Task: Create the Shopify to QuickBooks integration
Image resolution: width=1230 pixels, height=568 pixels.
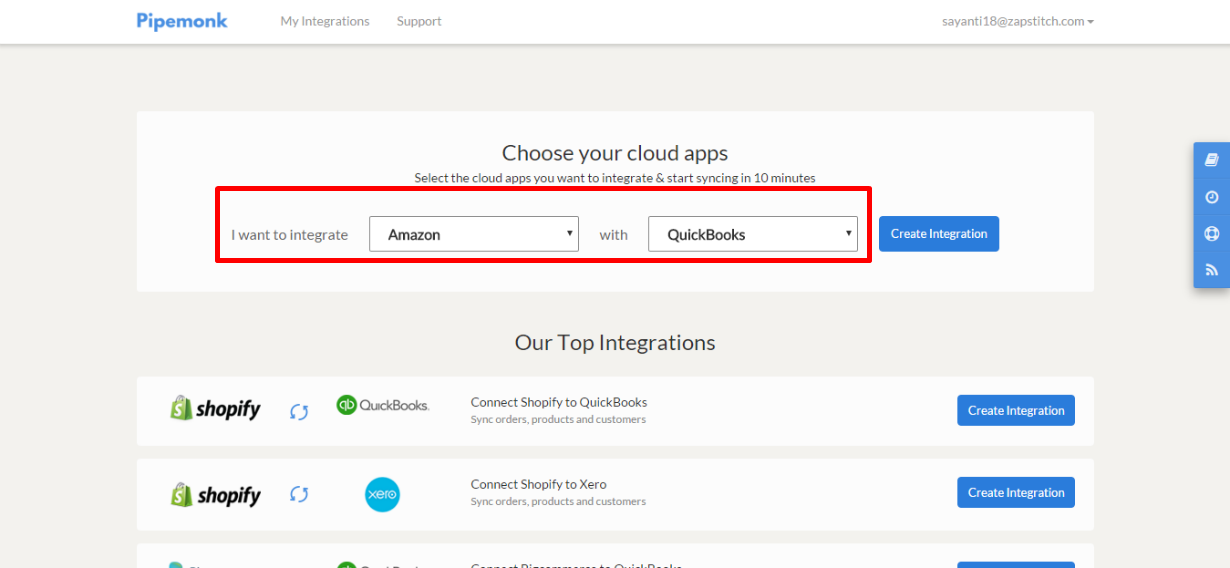Action: coord(1016,410)
